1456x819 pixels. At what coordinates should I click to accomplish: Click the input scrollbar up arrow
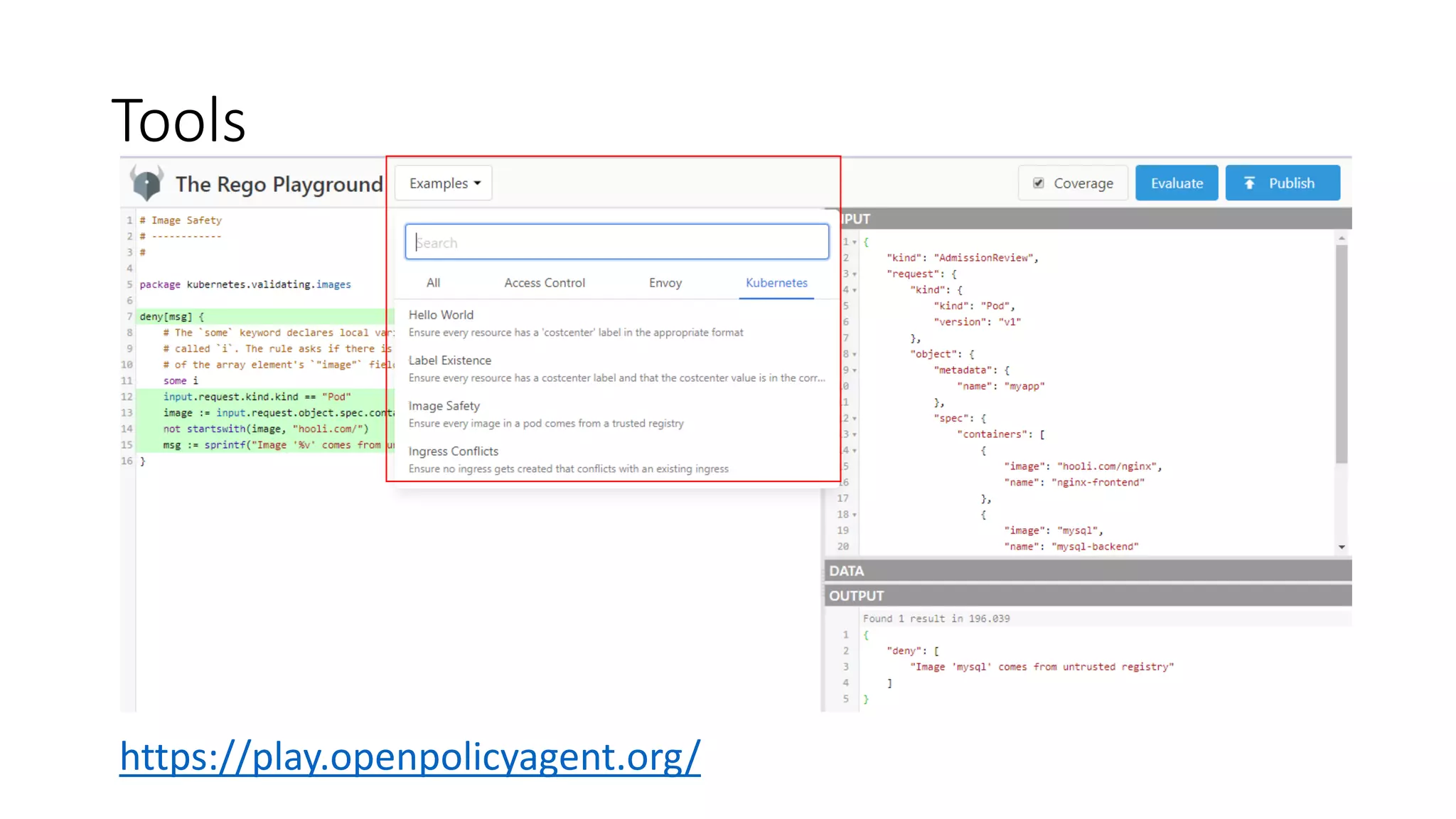point(1342,238)
